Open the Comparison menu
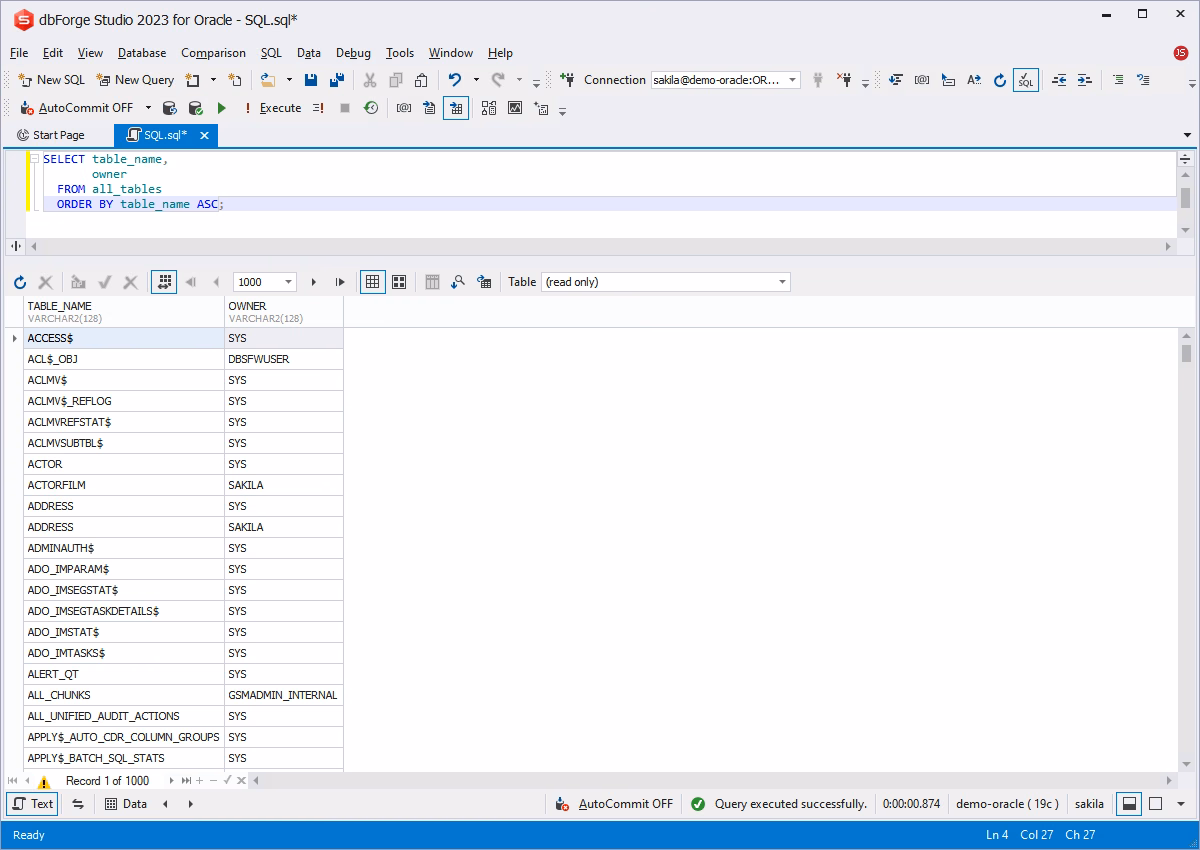 pyautogui.click(x=213, y=53)
